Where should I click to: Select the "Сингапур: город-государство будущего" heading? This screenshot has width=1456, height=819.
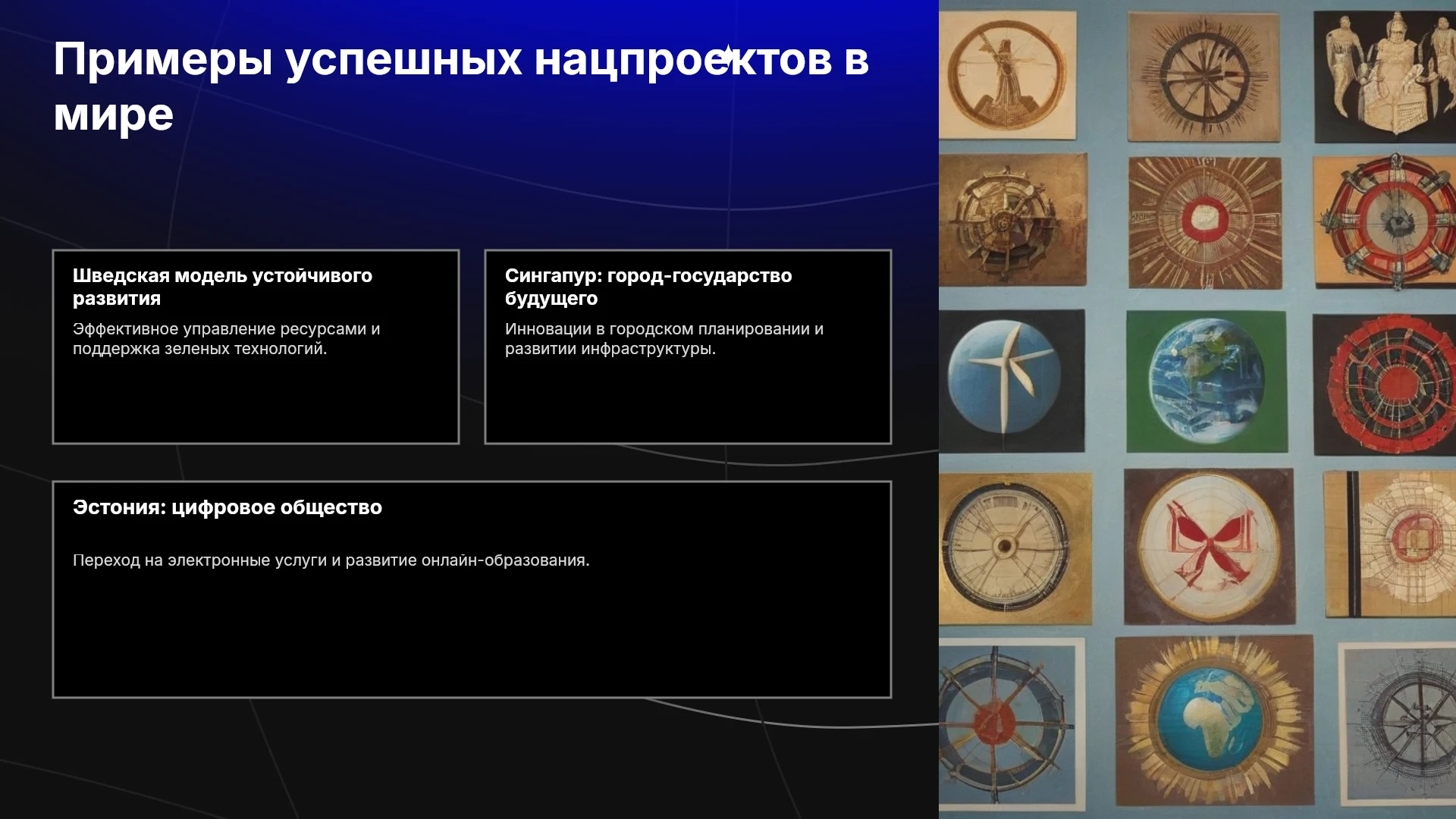648,287
